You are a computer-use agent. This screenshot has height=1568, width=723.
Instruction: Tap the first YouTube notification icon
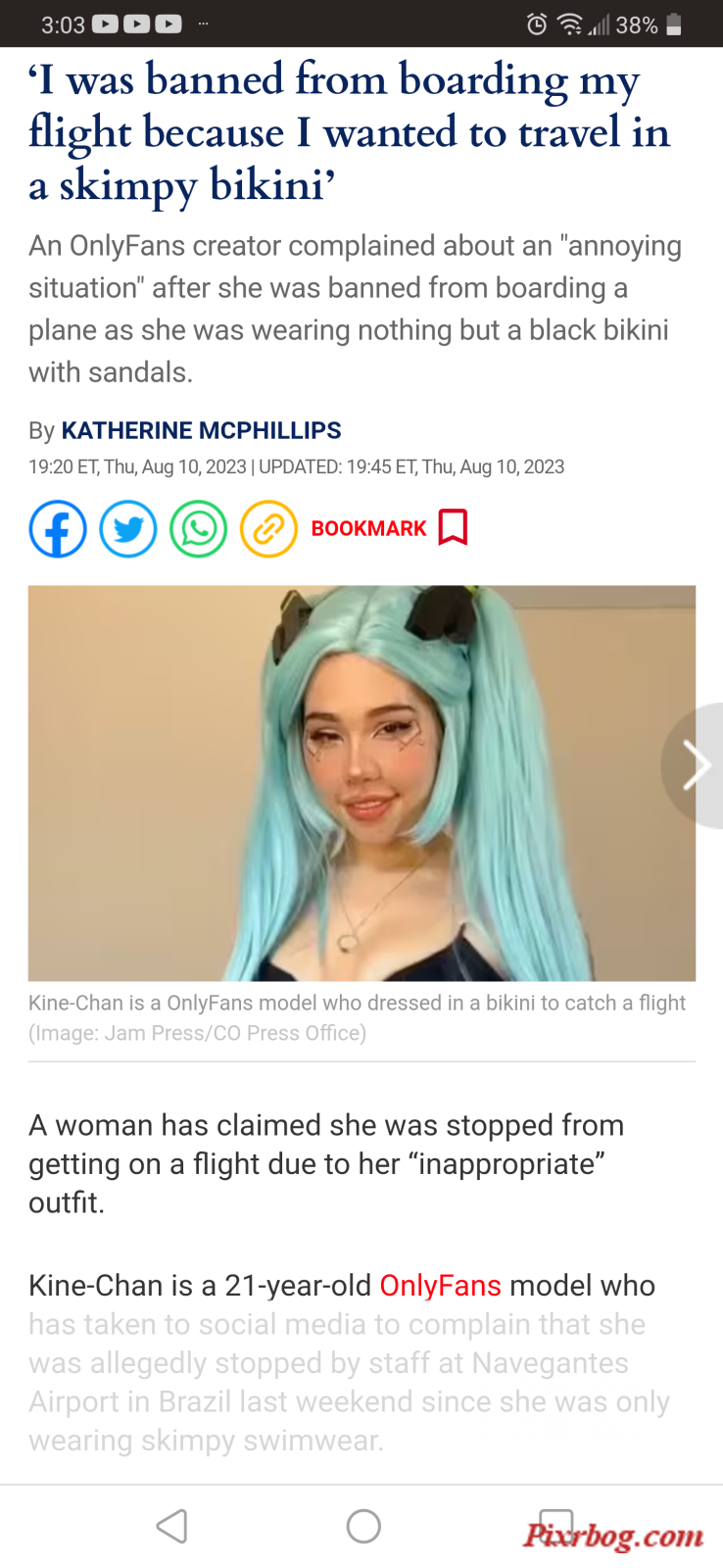point(105,24)
